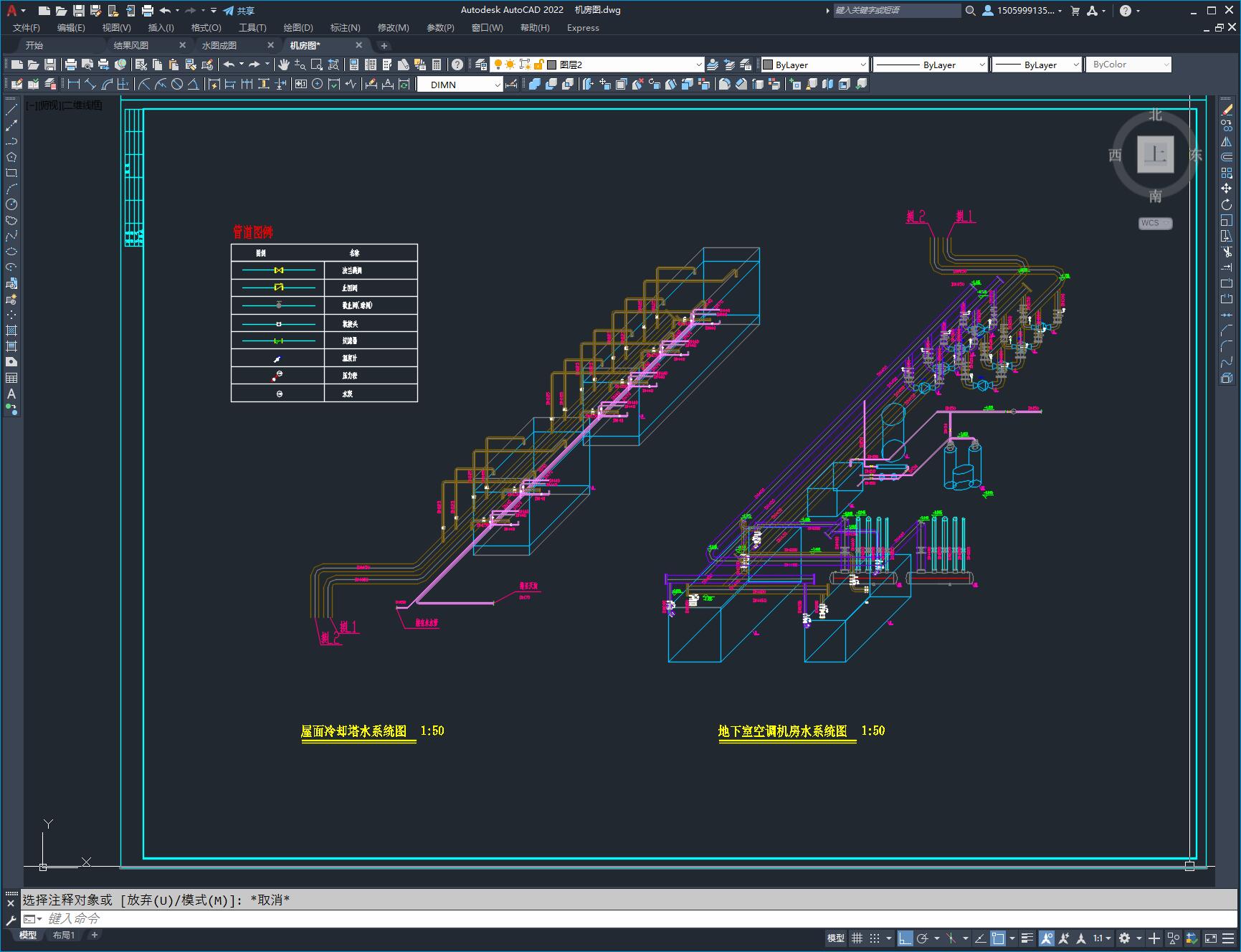Select the Rectangle draw tool
Image resolution: width=1241 pixels, height=952 pixels.
click(x=11, y=173)
